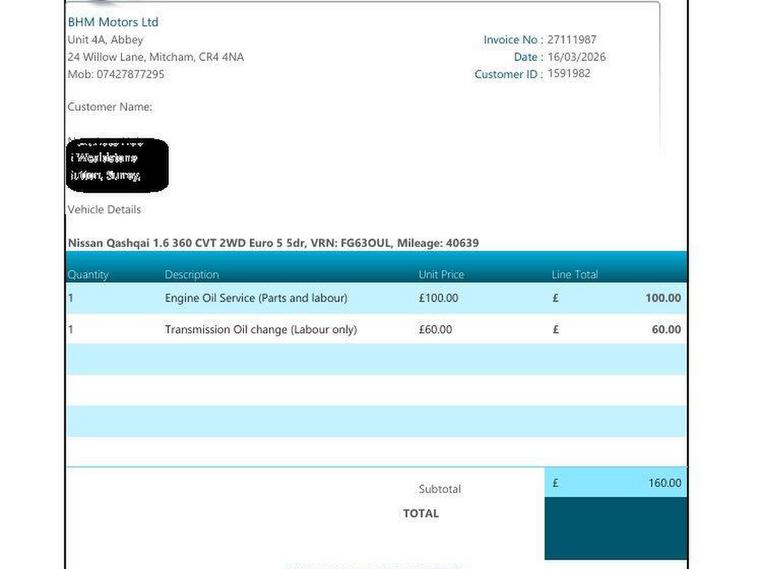This screenshot has height=569, width=759.
Task: Click the BHM Motors Ltd company name
Action: point(112,22)
